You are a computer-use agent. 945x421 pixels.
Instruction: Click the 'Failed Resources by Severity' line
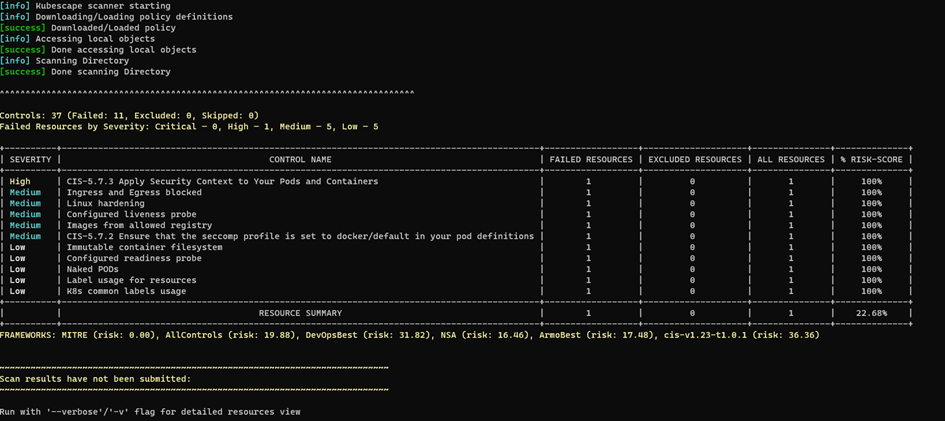189,126
